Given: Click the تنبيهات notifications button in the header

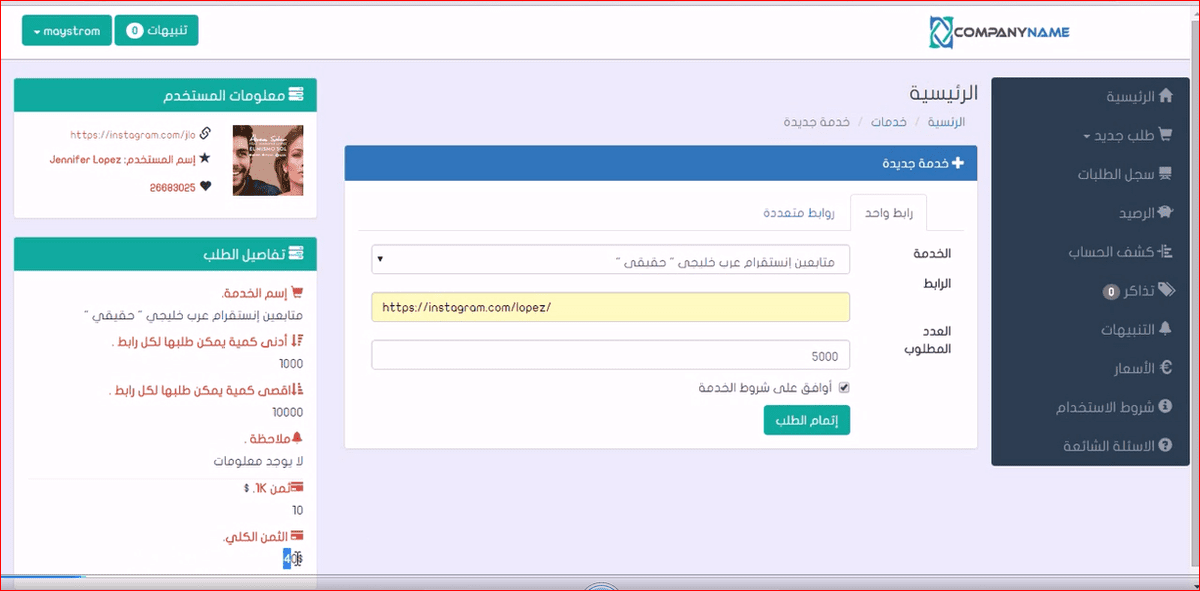Looking at the screenshot, I should coord(157,31).
